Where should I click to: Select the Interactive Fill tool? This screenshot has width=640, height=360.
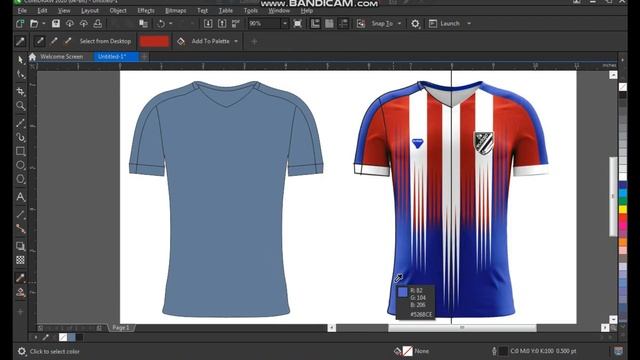pyautogui.click(x=20, y=292)
